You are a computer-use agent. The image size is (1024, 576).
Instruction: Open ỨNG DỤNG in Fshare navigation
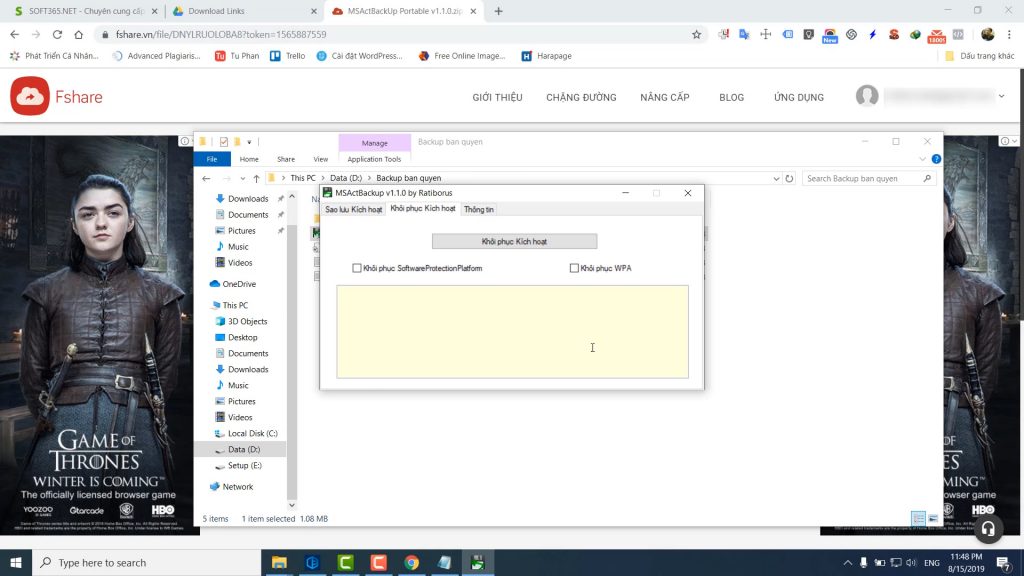pos(799,97)
